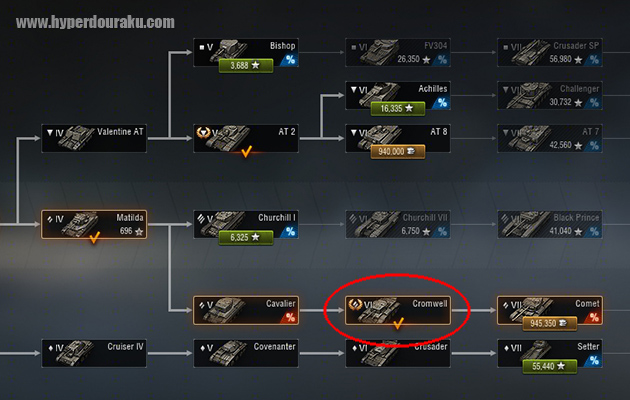
Task: Select the Covenanter tank node
Action: (246, 353)
